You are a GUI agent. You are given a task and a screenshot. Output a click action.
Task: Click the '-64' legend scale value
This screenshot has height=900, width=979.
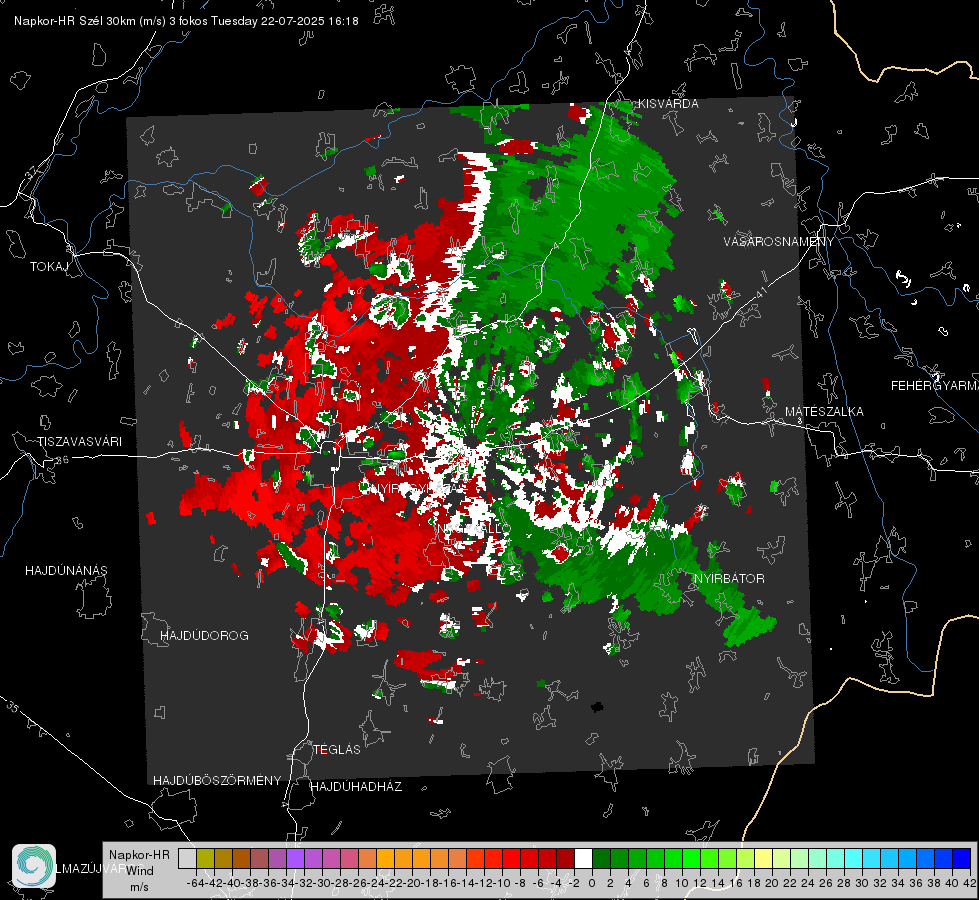click(x=195, y=883)
